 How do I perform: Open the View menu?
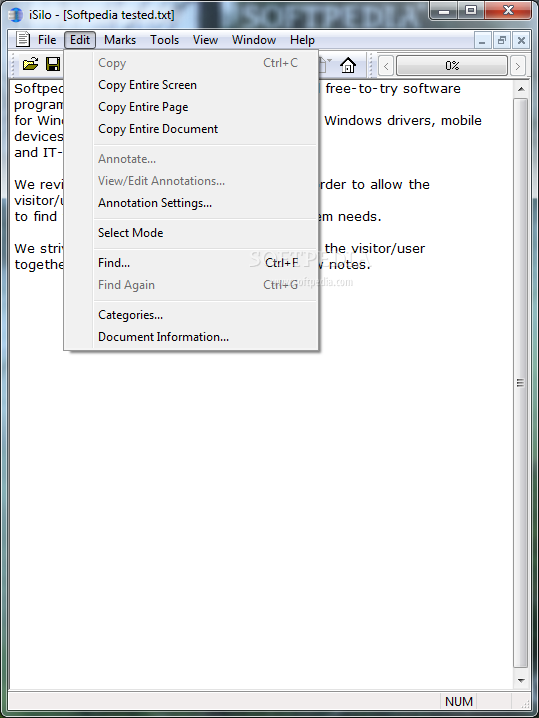coord(205,40)
